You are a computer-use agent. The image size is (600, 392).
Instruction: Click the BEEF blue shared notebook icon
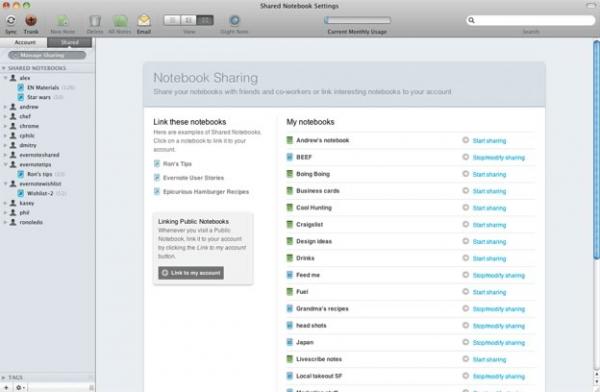(x=290, y=157)
